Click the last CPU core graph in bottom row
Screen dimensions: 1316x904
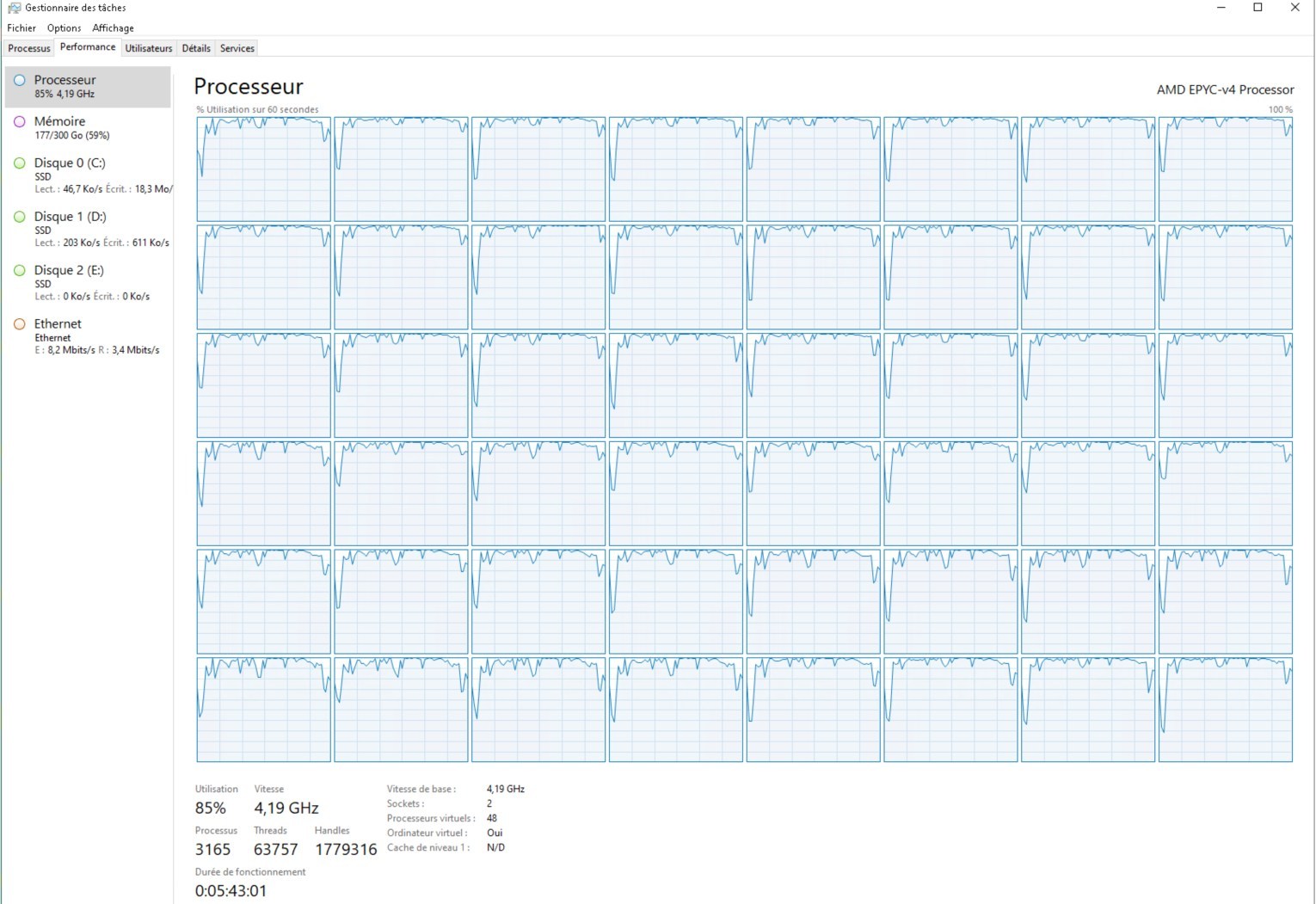[1226, 710]
